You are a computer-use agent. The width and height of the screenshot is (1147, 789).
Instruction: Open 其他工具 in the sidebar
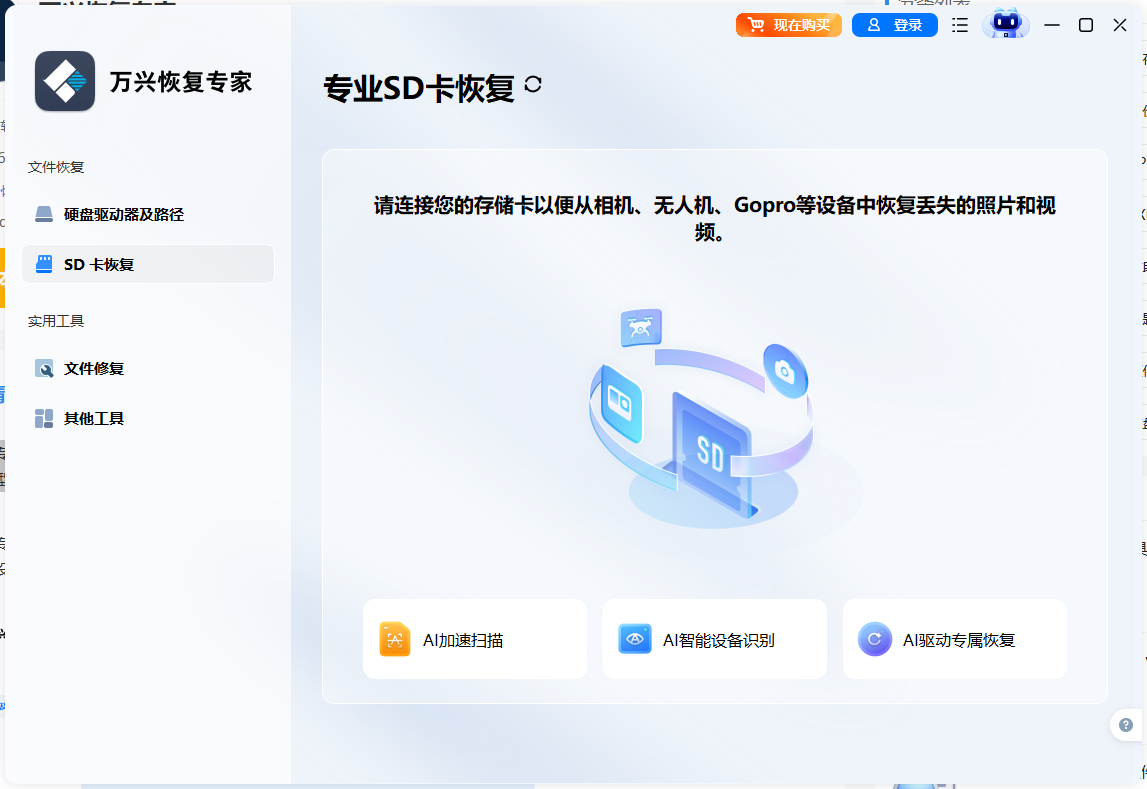pos(148,418)
